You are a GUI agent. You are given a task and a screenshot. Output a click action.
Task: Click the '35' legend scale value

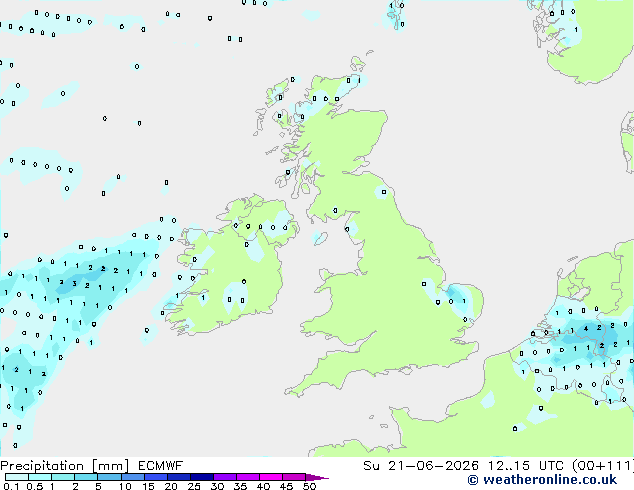coord(240,486)
